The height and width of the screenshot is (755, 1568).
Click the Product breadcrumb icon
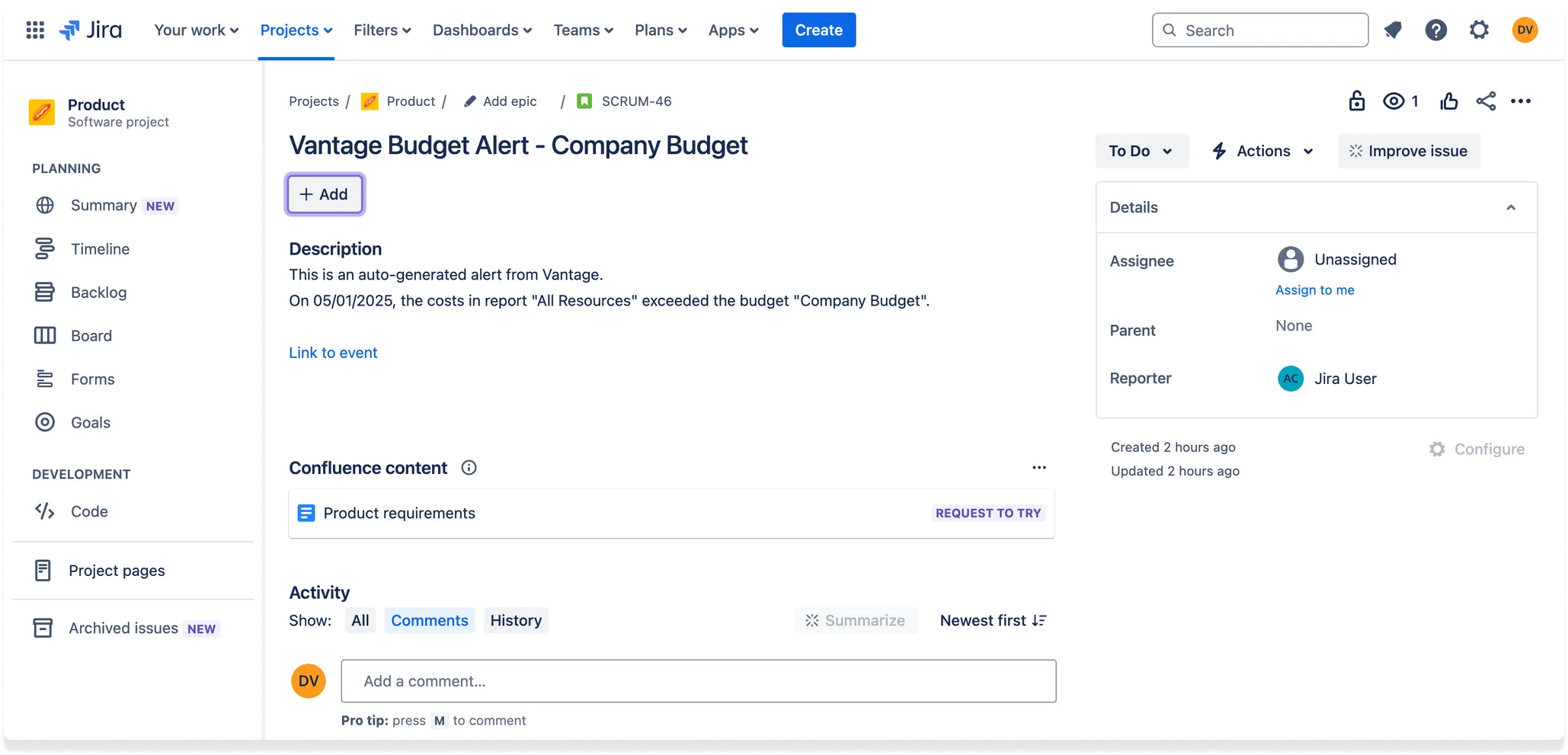tap(370, 101)
